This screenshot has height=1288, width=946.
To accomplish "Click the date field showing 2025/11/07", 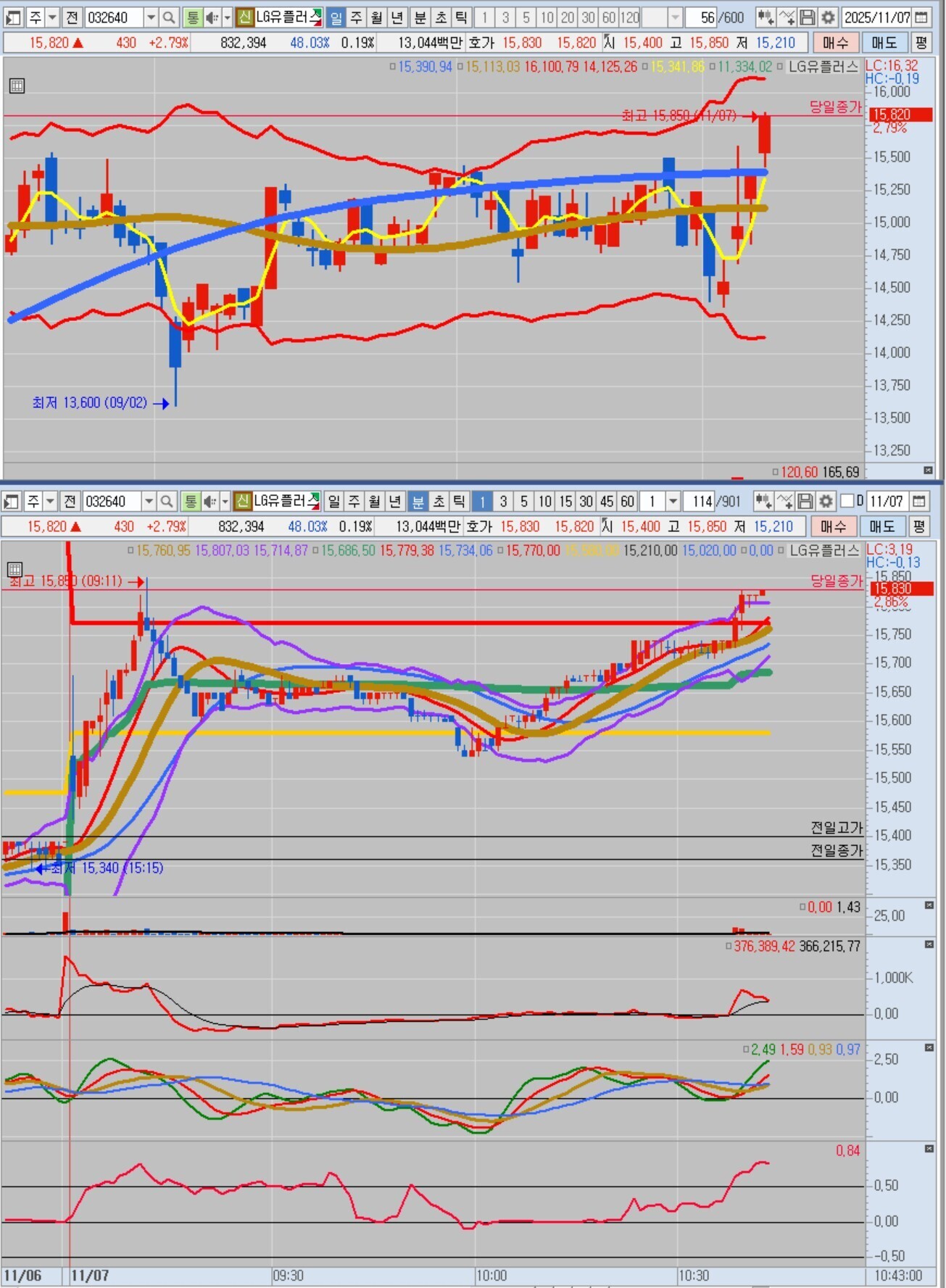I will (876, 17).
